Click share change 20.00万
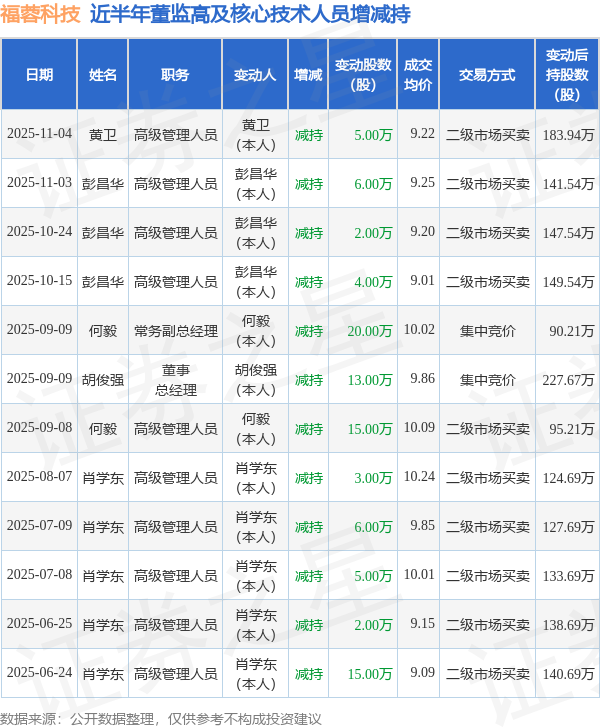The height and width of the screenshot is (728, 600). [x=370, y=331]
